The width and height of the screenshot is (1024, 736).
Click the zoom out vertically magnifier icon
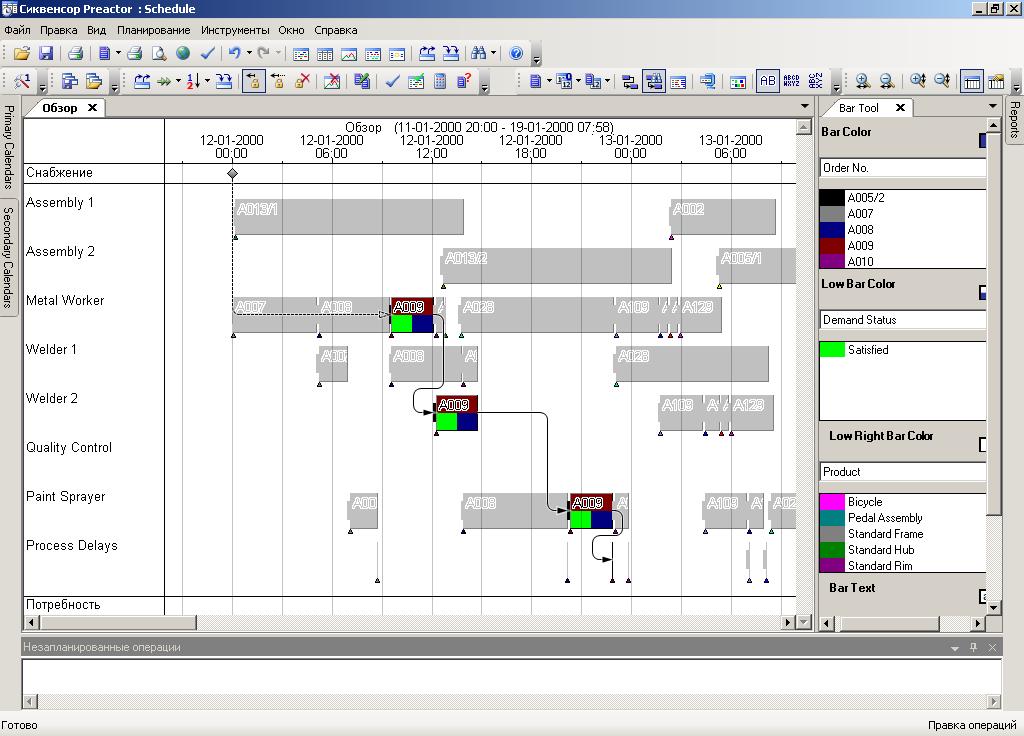[x=942, y=82]
